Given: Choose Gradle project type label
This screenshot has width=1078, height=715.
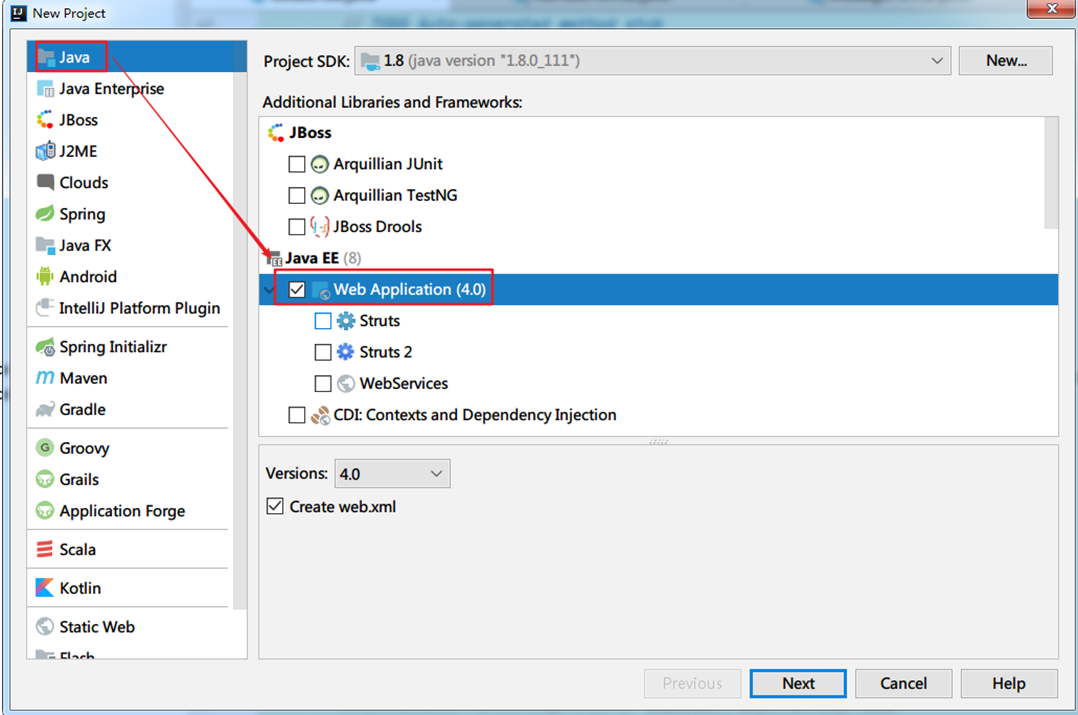Looking at the screenshot, I should tap(82, 409).
